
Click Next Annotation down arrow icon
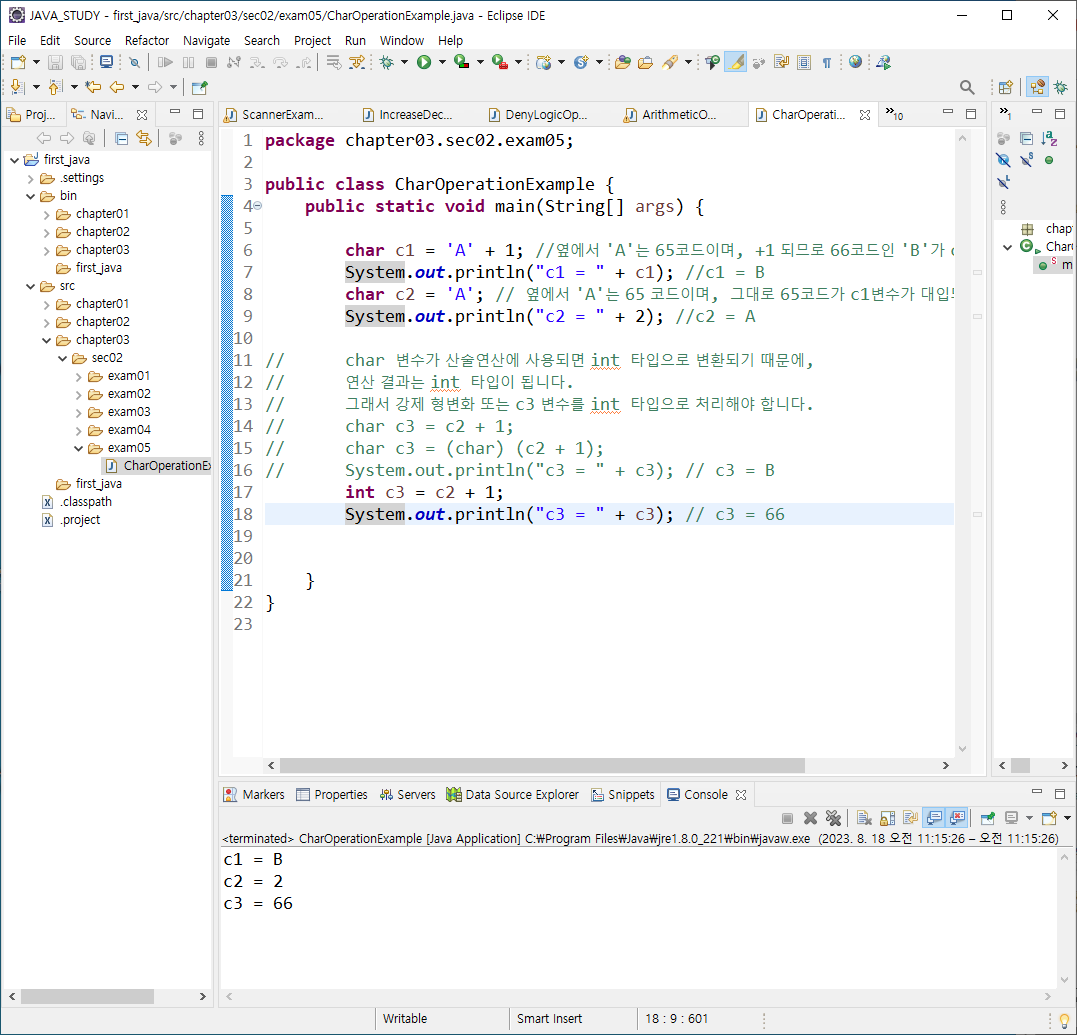[17, 87]
